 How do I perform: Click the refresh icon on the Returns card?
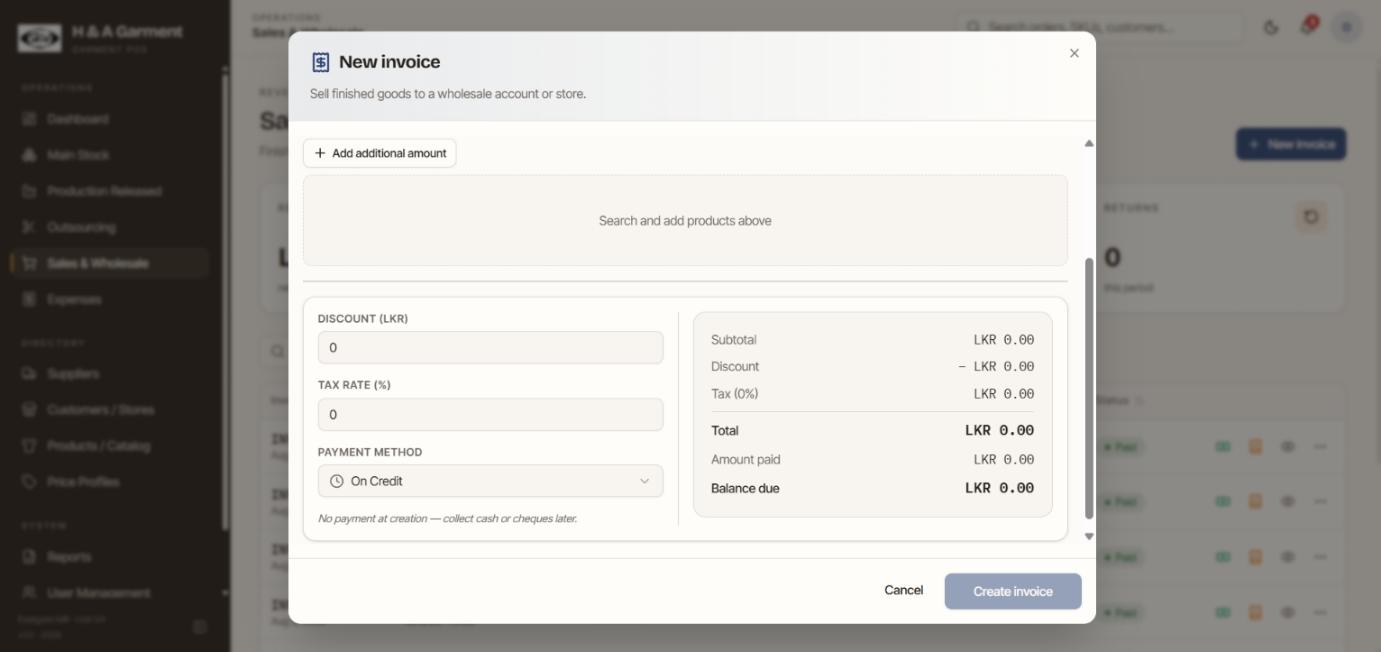pos(1311,217)
